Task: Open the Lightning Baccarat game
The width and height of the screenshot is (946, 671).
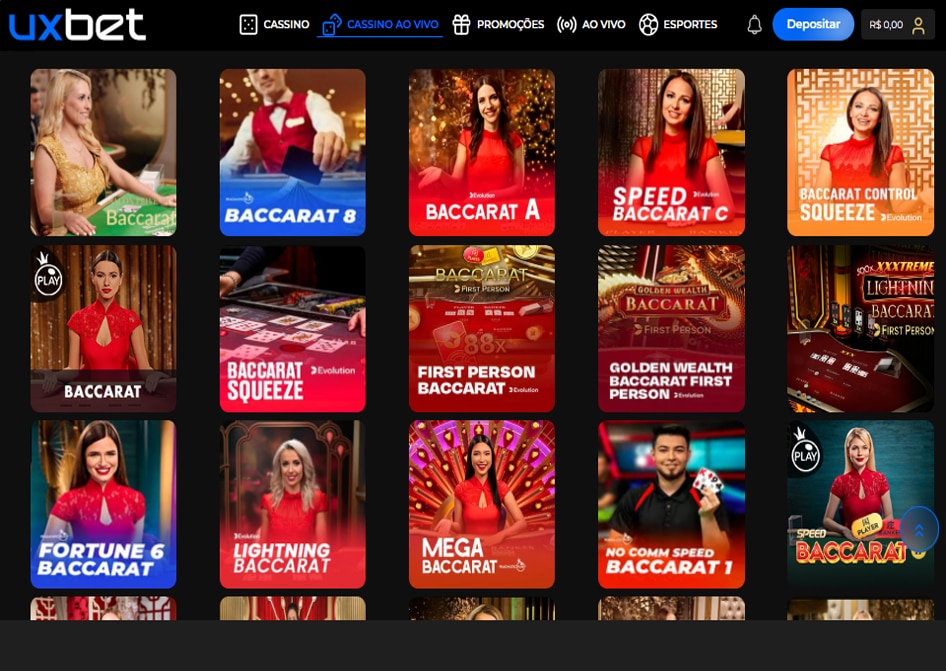Action: [x=292, y=504]
